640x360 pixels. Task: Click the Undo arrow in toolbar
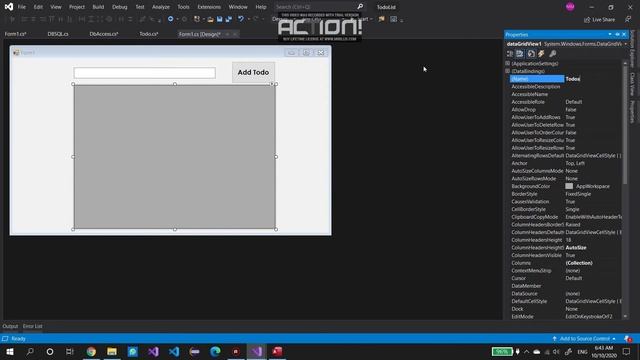241,19
